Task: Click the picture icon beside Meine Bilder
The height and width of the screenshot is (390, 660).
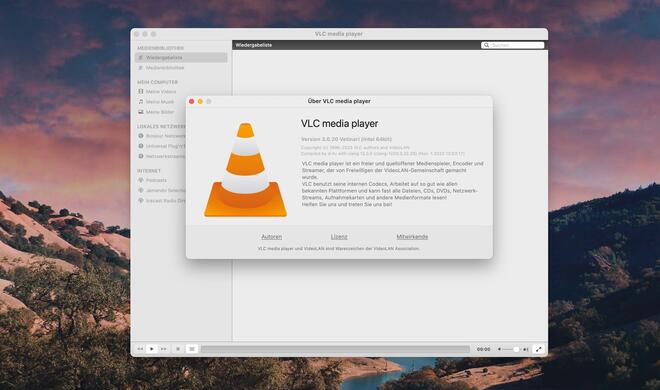Action: [141, 112]
